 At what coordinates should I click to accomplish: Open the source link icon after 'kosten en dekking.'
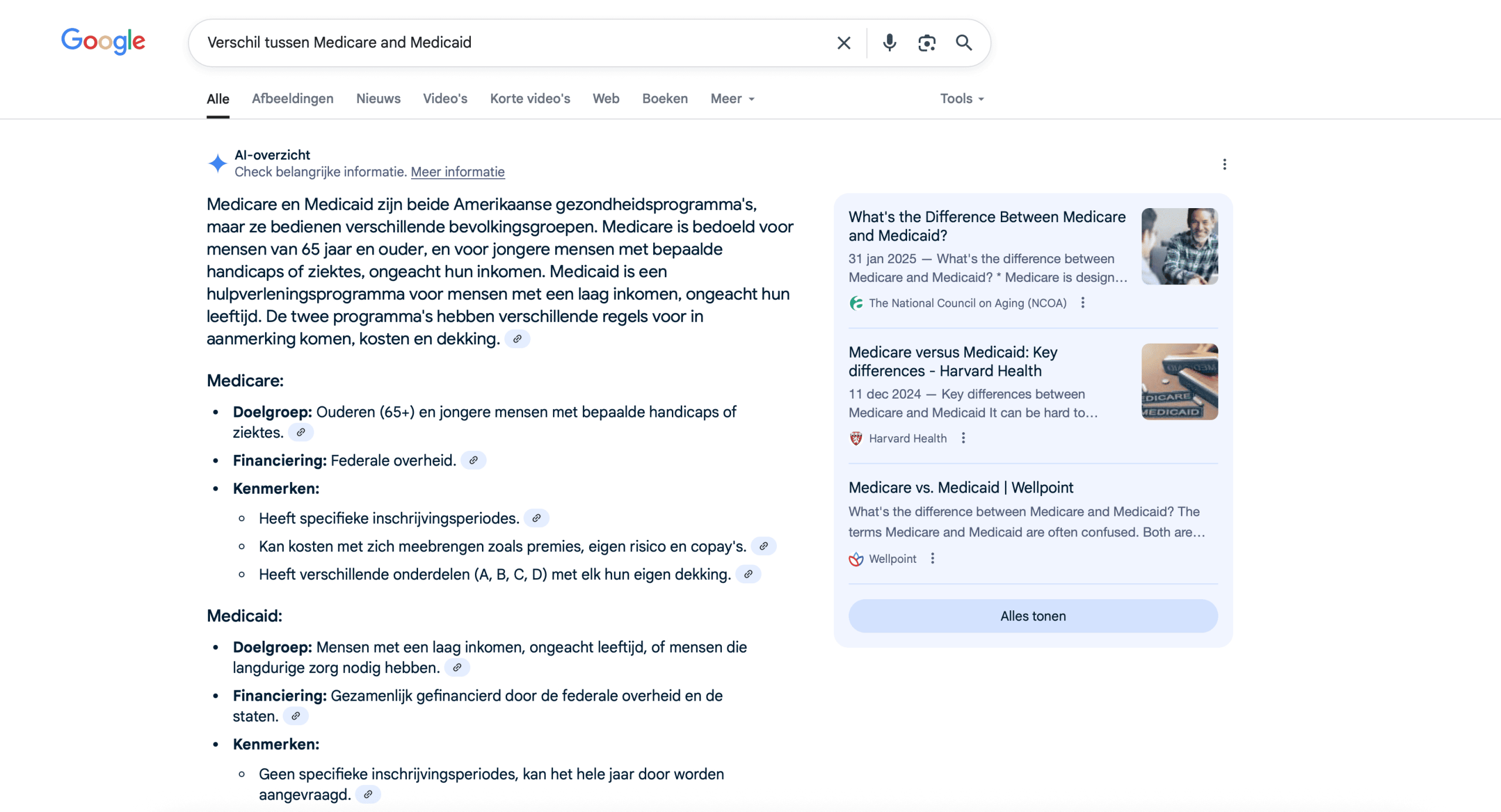(517, 339)
